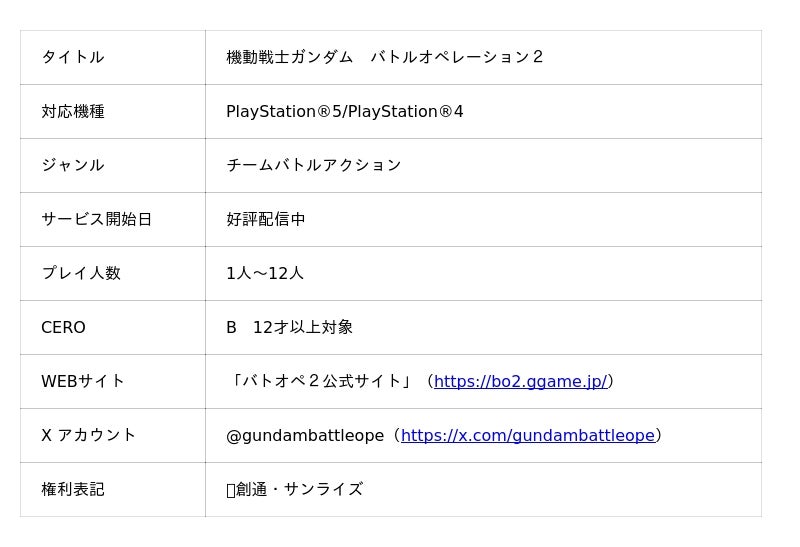800x547 pixels.
Task: Click the 「バトオペ２公式サイト」 text
Action: pos(322,381)
